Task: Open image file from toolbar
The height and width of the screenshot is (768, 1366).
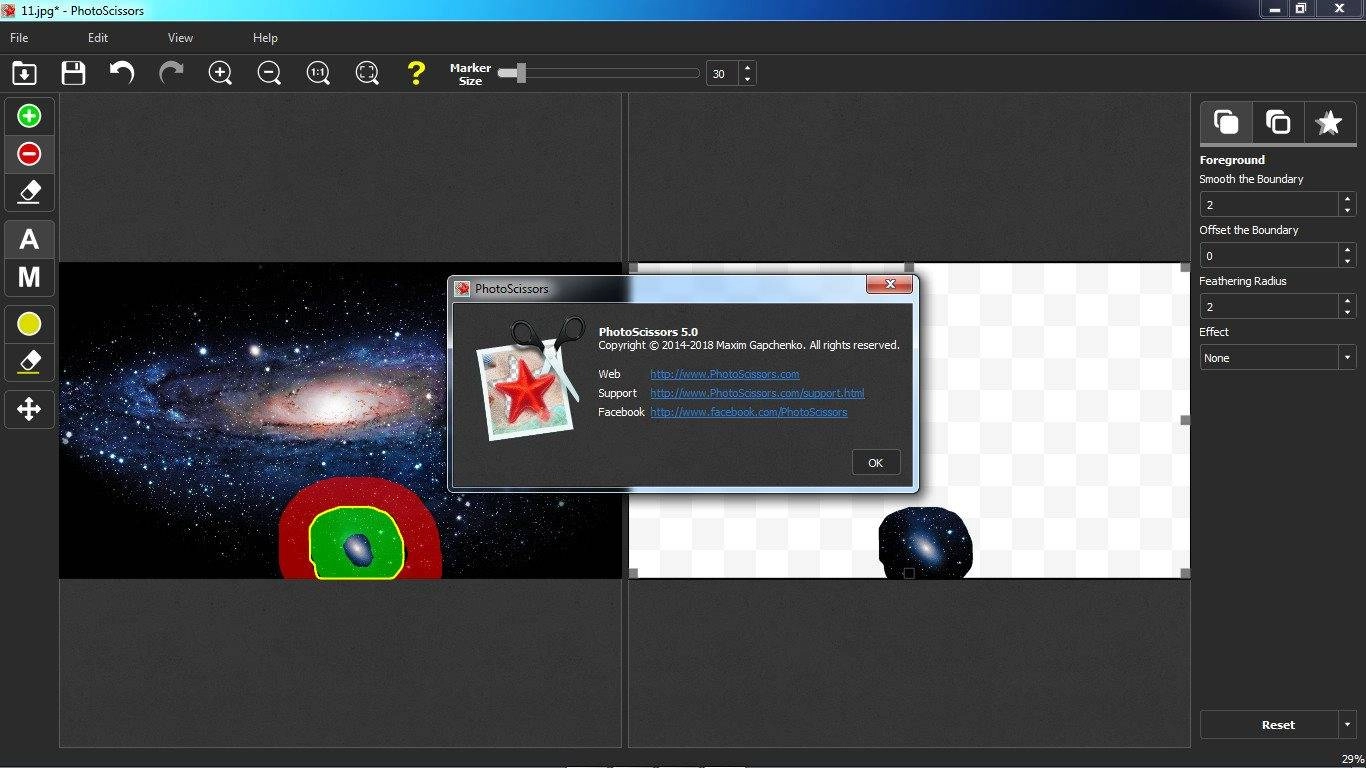Action: click(24, 73)
